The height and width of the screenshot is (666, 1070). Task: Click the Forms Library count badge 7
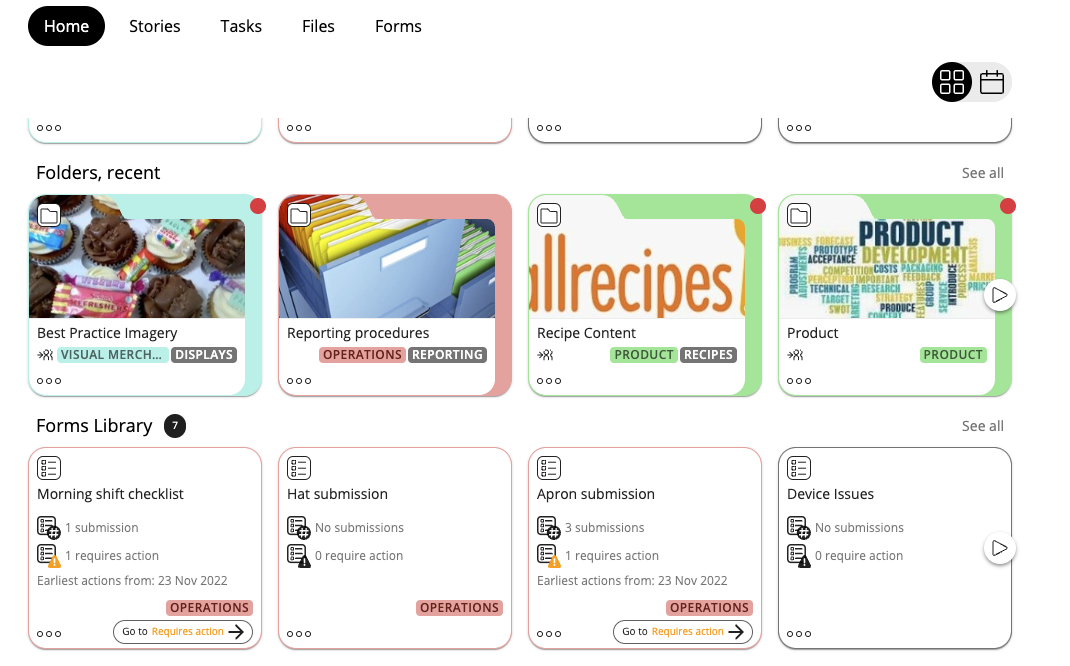pyautogui.click(x=175, y=426)
